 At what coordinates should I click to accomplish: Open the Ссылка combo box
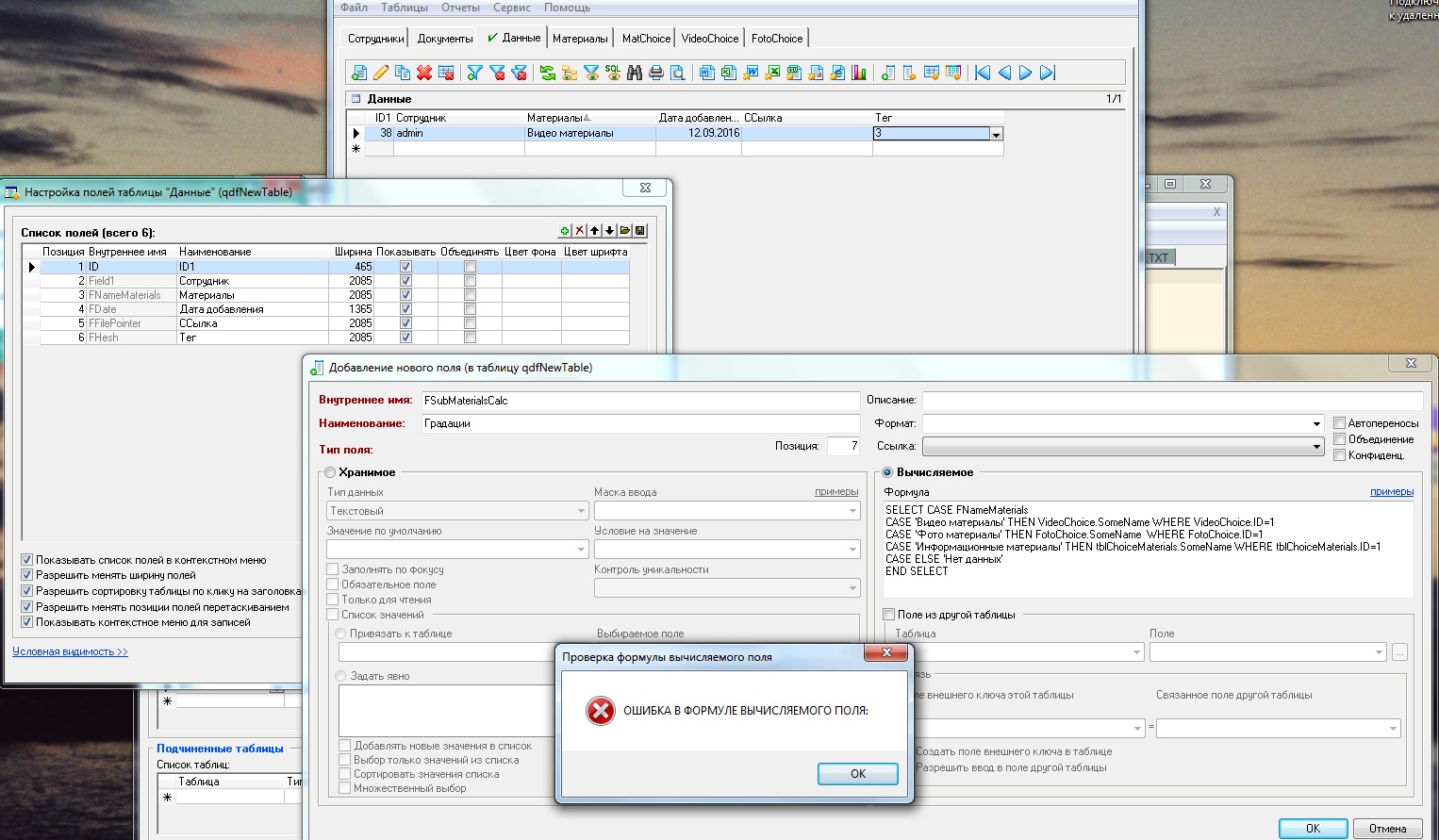coord(1316,447)
